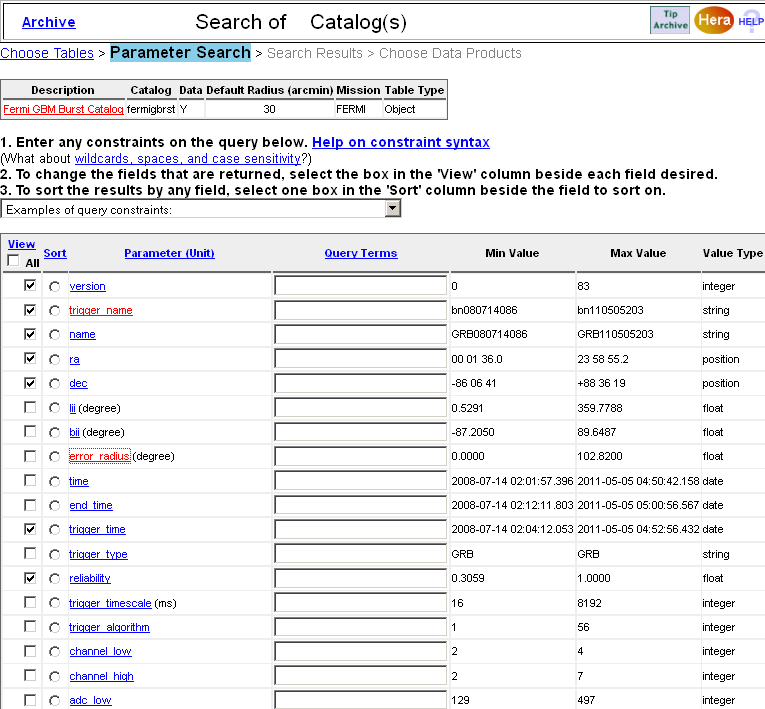Viewport: 765px width, 709px height.
Task: Open the Sort column header link
Action: coord(55,253)
